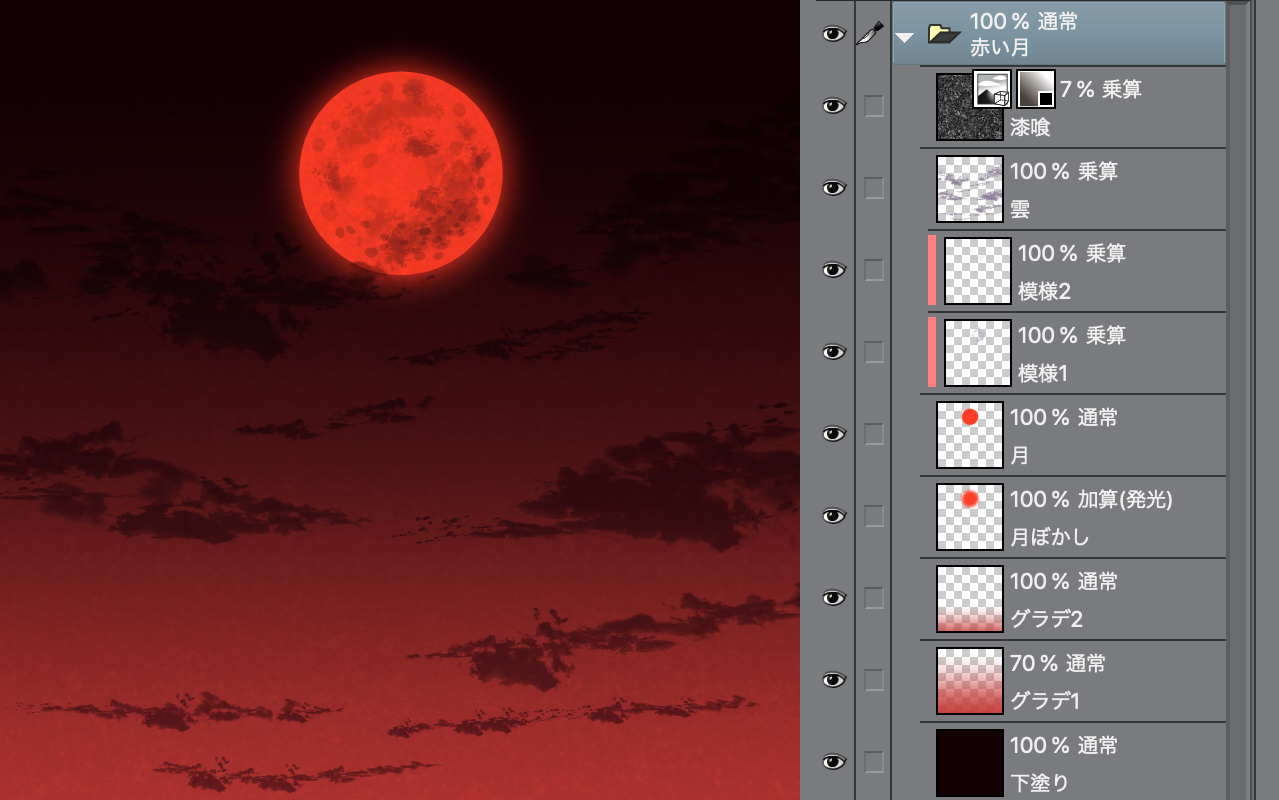
Task: Toggle the lock box of 模様1 layer
Action: (874, 352)
